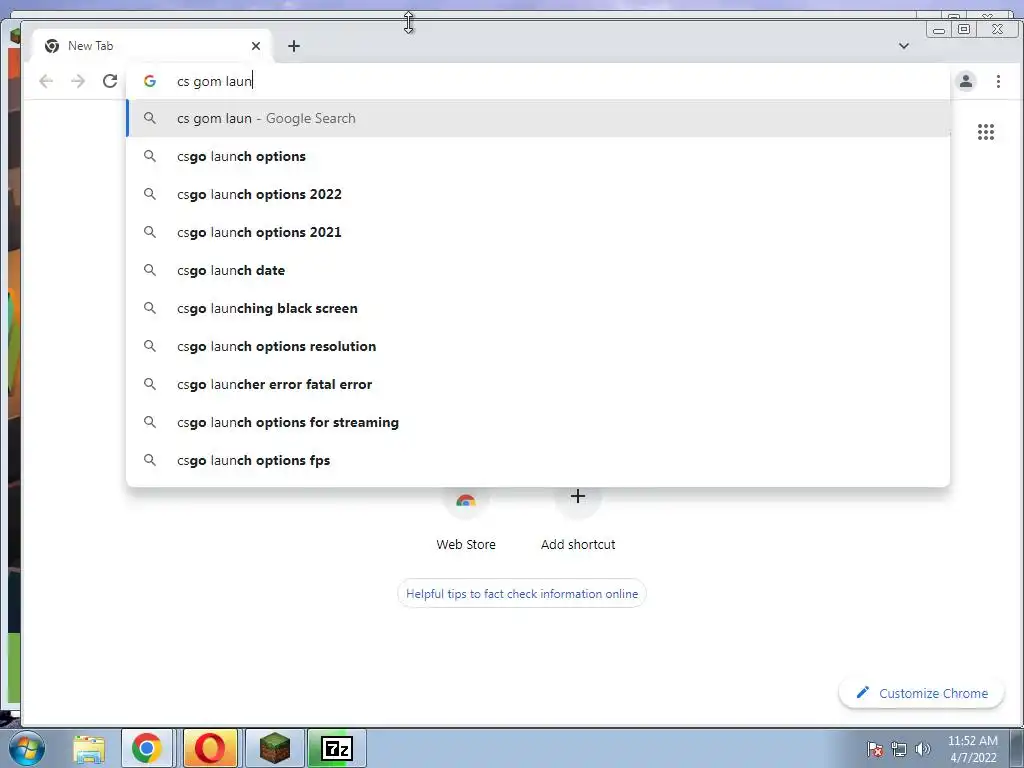The width and height of the screenshot is (1024, 768).
Task: Click the Chrome taskbar icon
Action: [146, 748]
